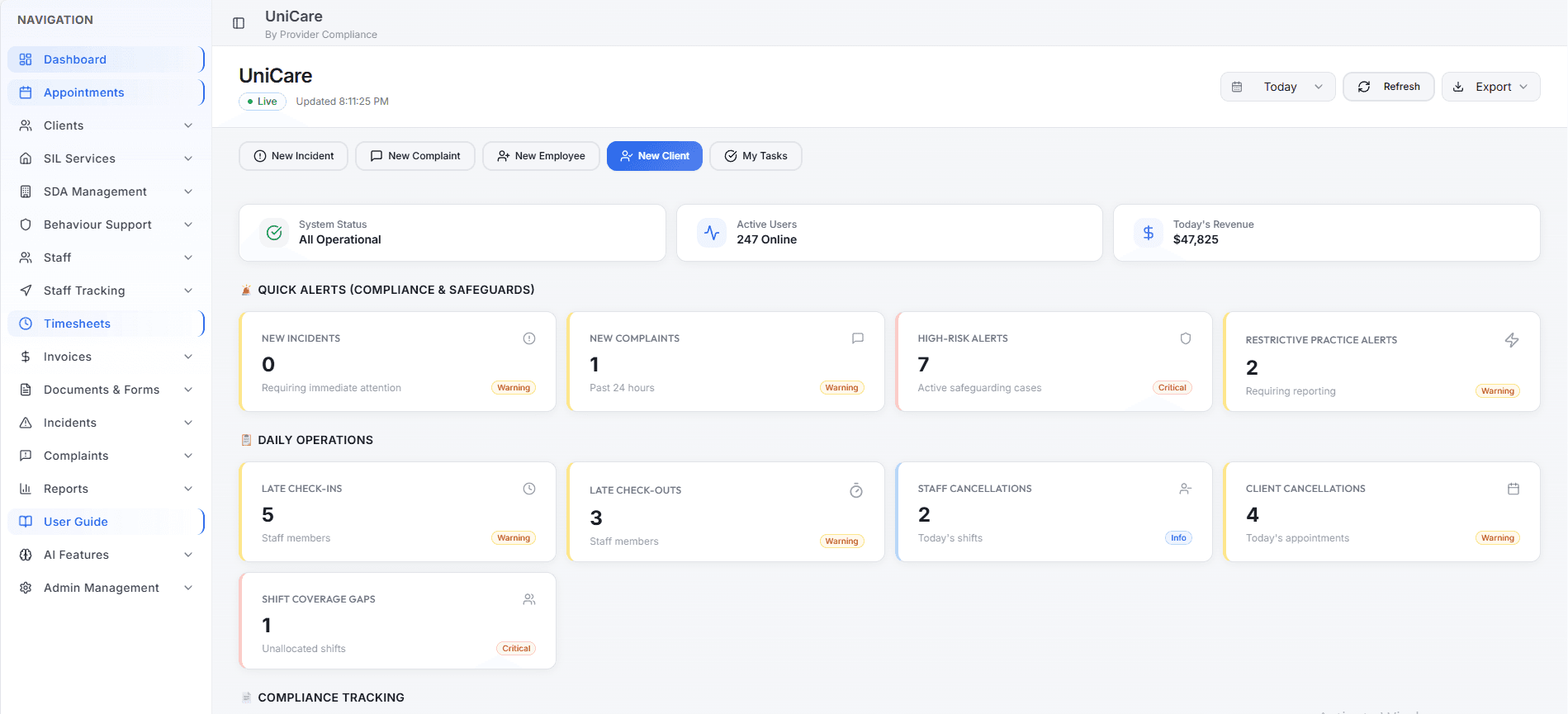Click the Active Users activity icon
Screen dimensions: 1568x714
pos(712,233)
